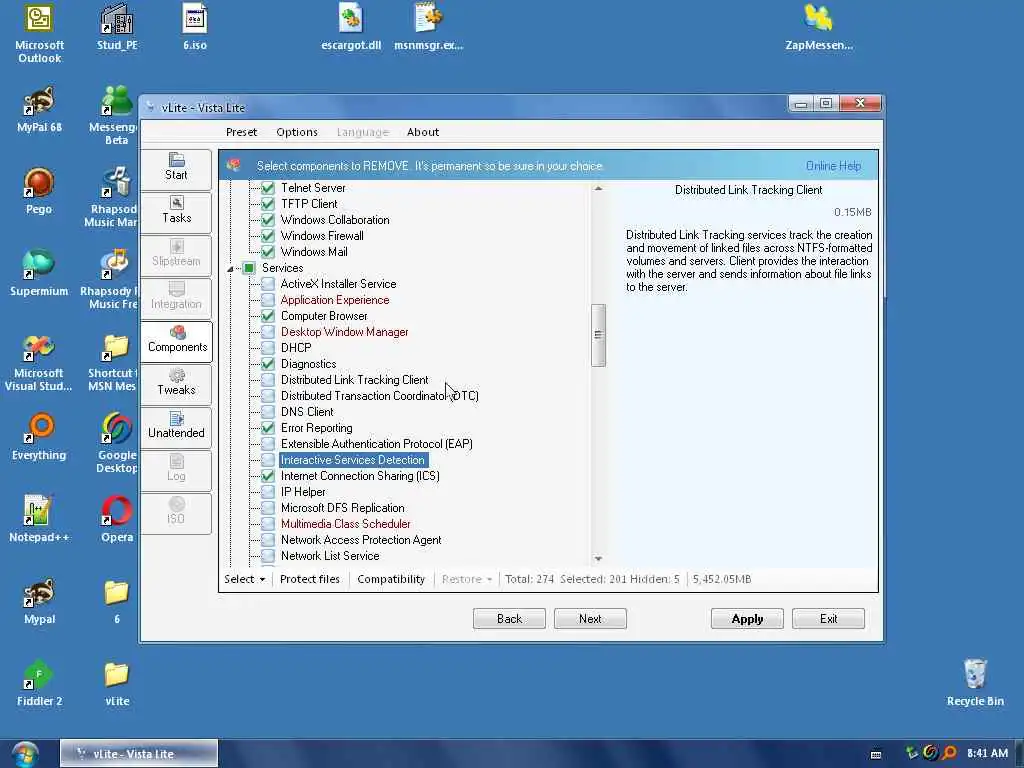Open the Options menu
The image size is (1024, 768).
click(296, 132)
